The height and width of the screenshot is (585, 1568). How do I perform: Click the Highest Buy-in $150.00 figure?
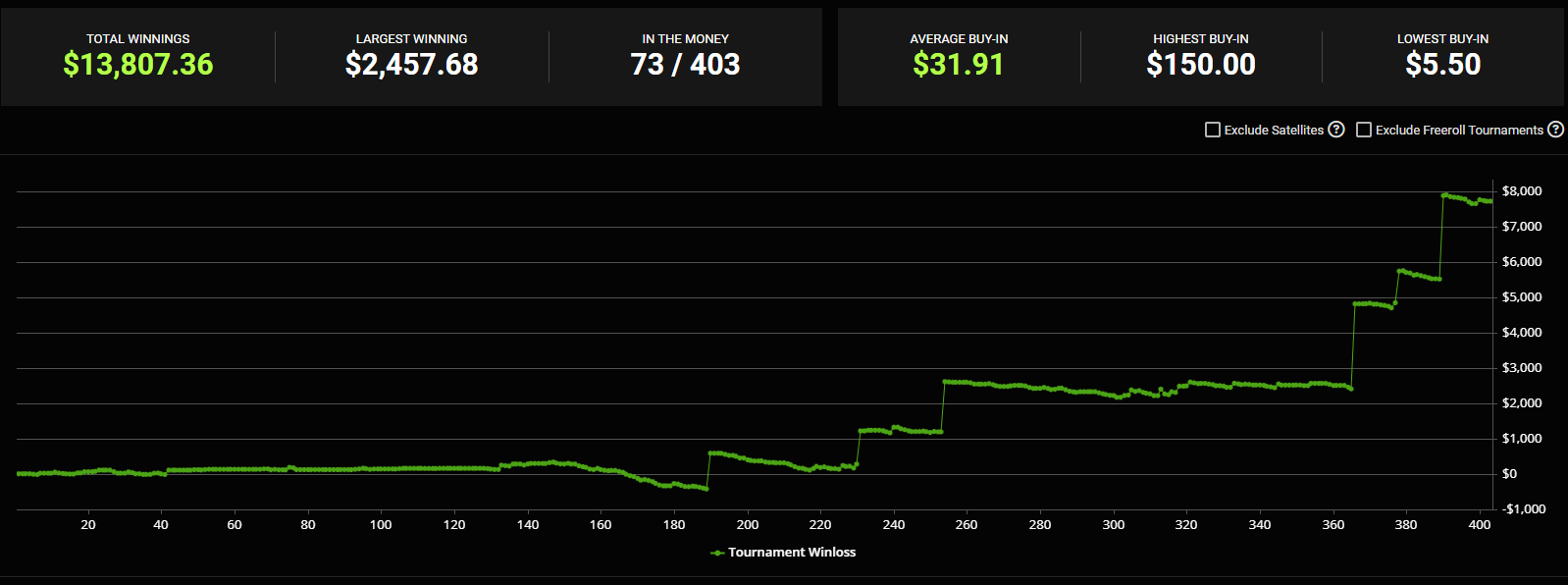coord(1200,65)
